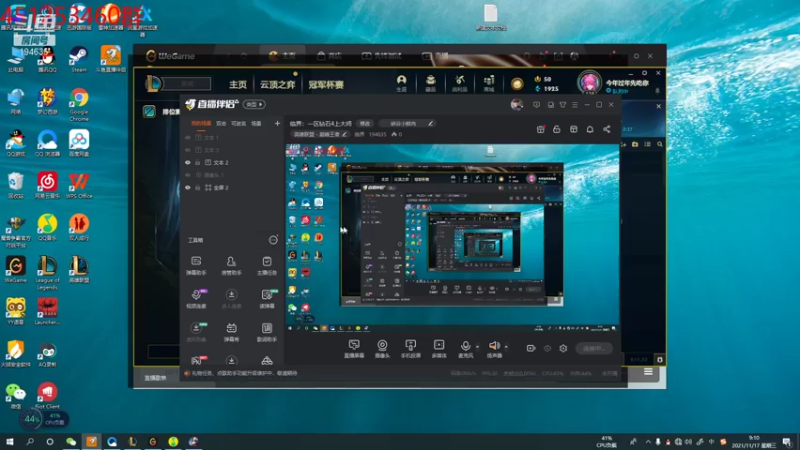
Task: Expand speaker options arrow
Action: pyautogui.click(x=506, y=347)
